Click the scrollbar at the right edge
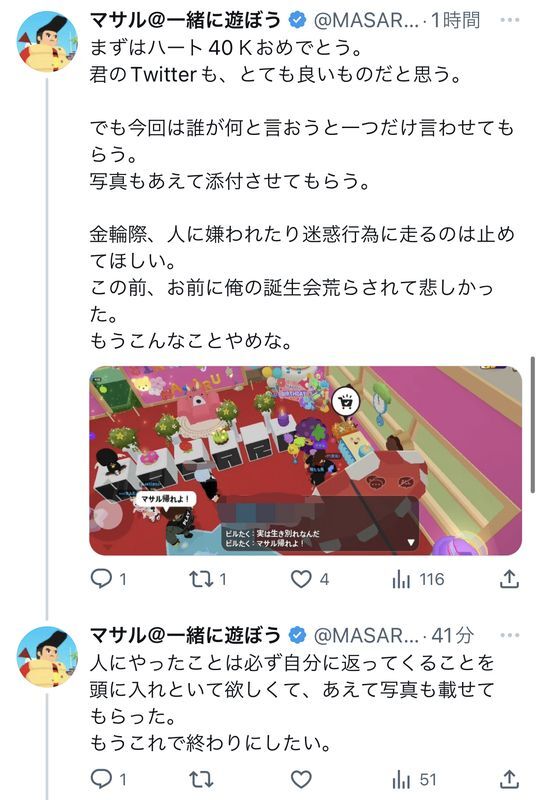 pos(533,424)
